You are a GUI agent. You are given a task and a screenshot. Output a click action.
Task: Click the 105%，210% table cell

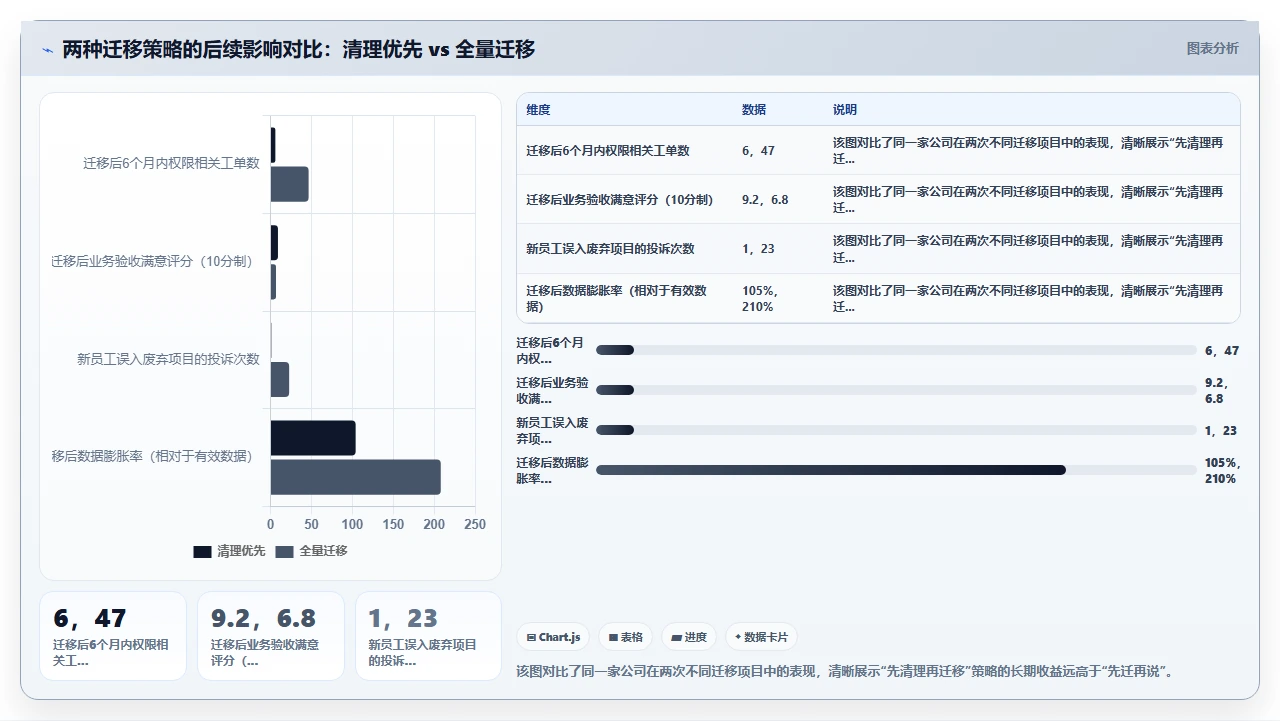[761, 298]
